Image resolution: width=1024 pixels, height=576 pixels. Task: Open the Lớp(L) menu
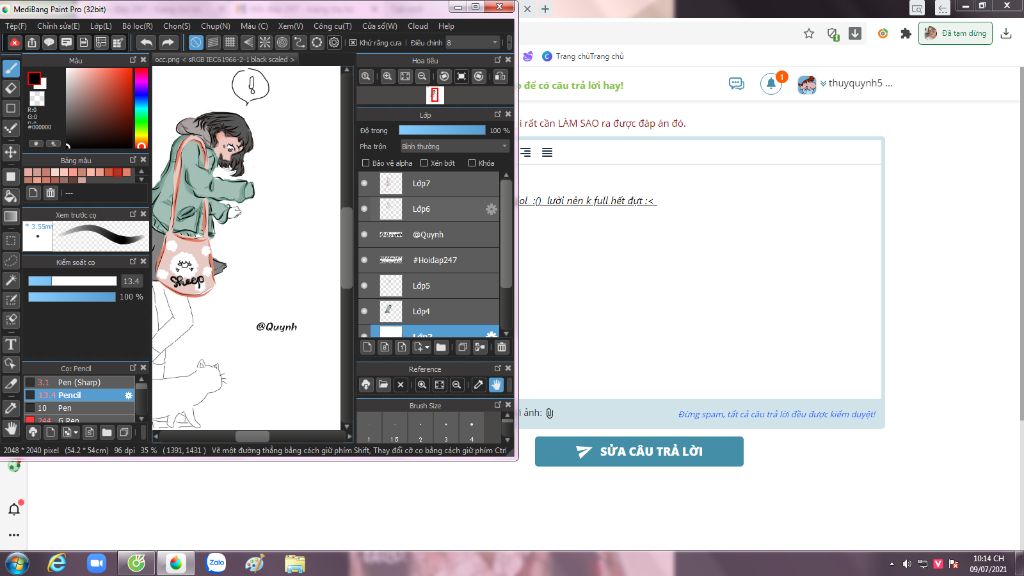point(101,26)
